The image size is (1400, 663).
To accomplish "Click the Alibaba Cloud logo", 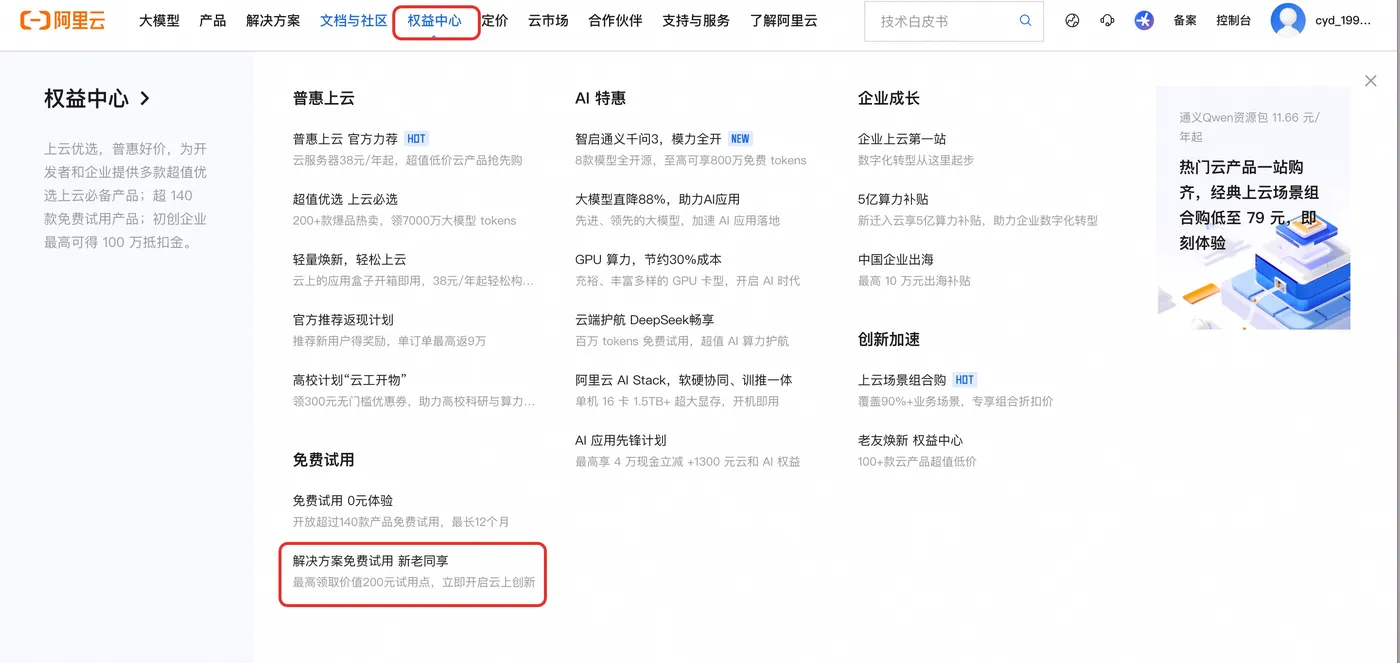I will pyautogui.click(x=62, y=20).
